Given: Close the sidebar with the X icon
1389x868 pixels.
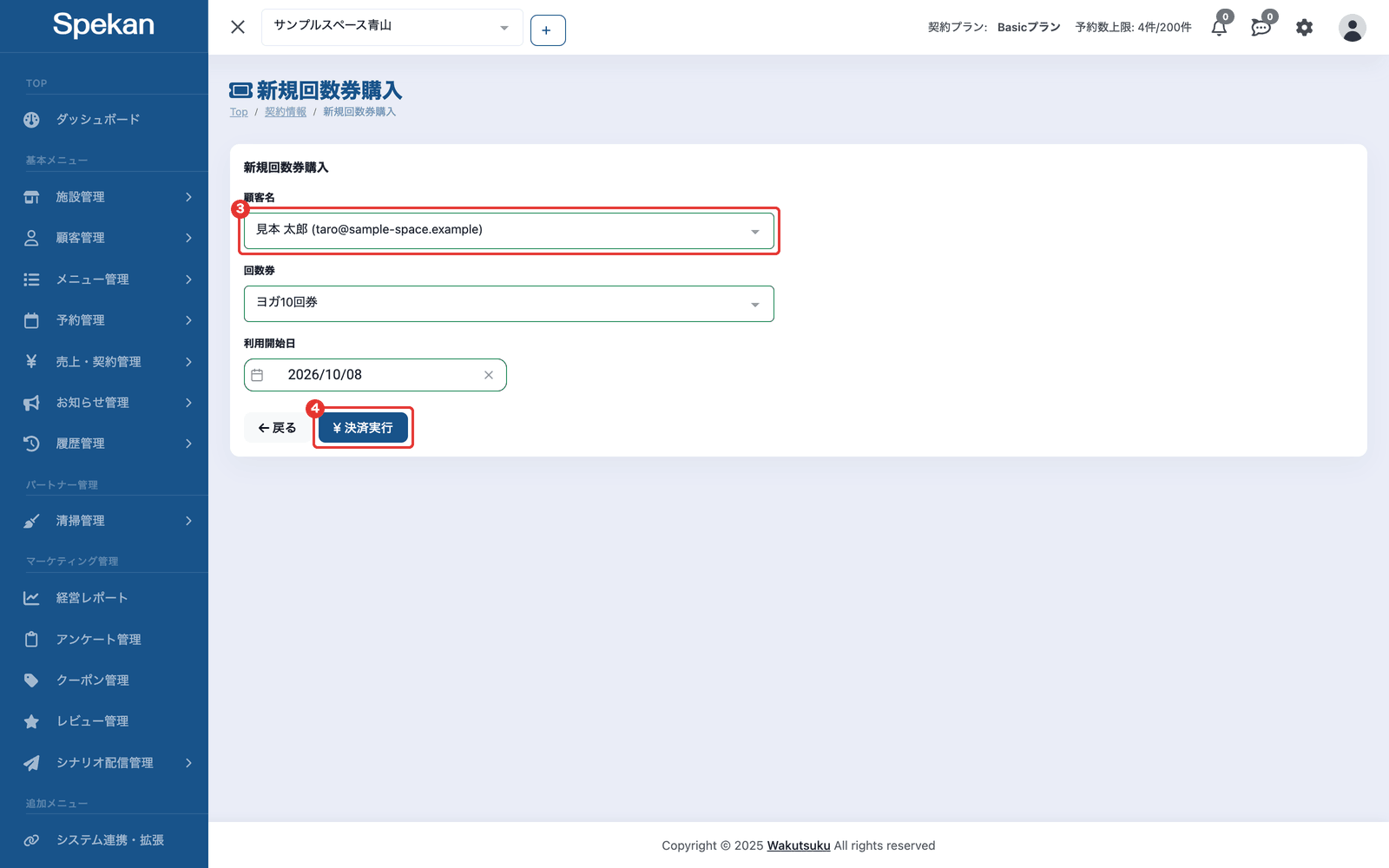Looking at the screenshot, I should point(238,27).
